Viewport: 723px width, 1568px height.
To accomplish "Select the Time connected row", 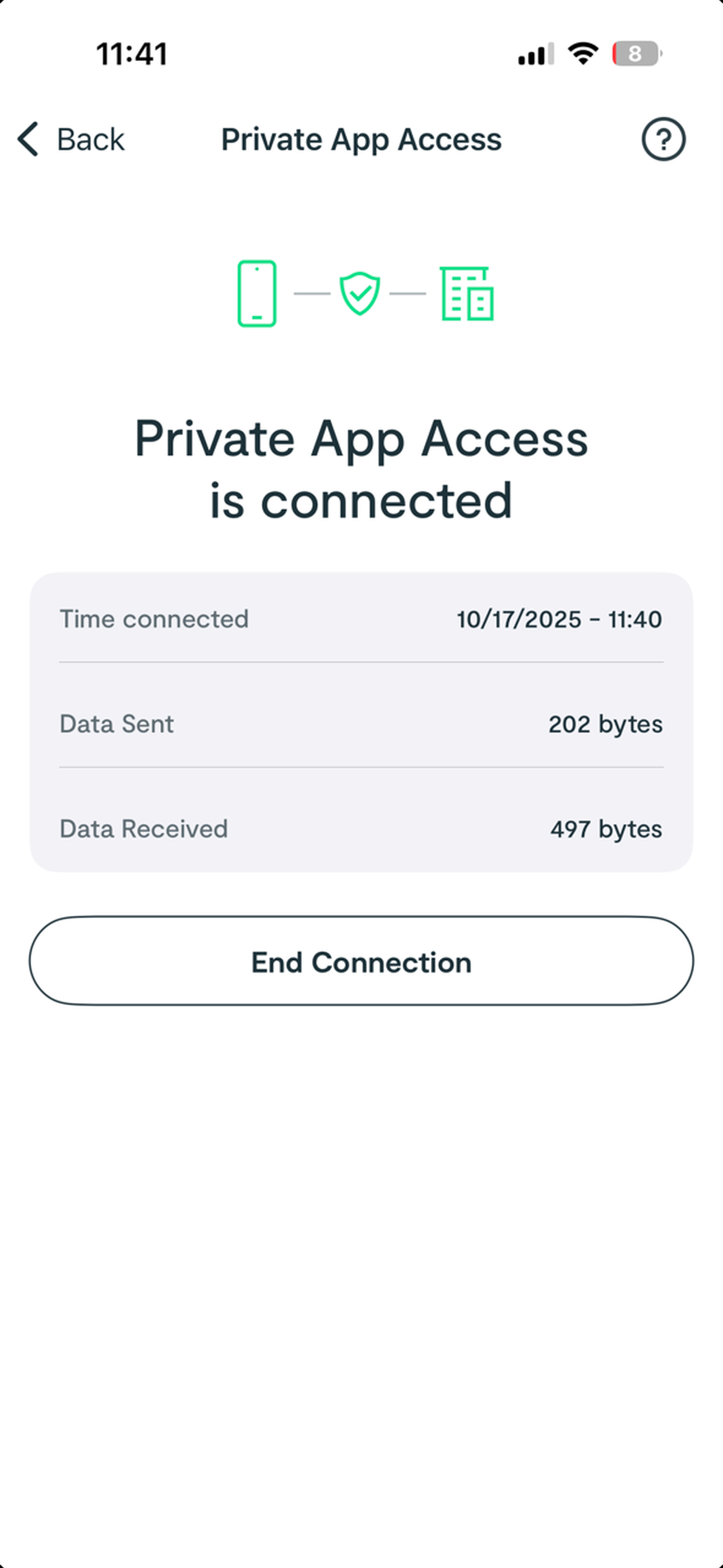I will 361,619.
